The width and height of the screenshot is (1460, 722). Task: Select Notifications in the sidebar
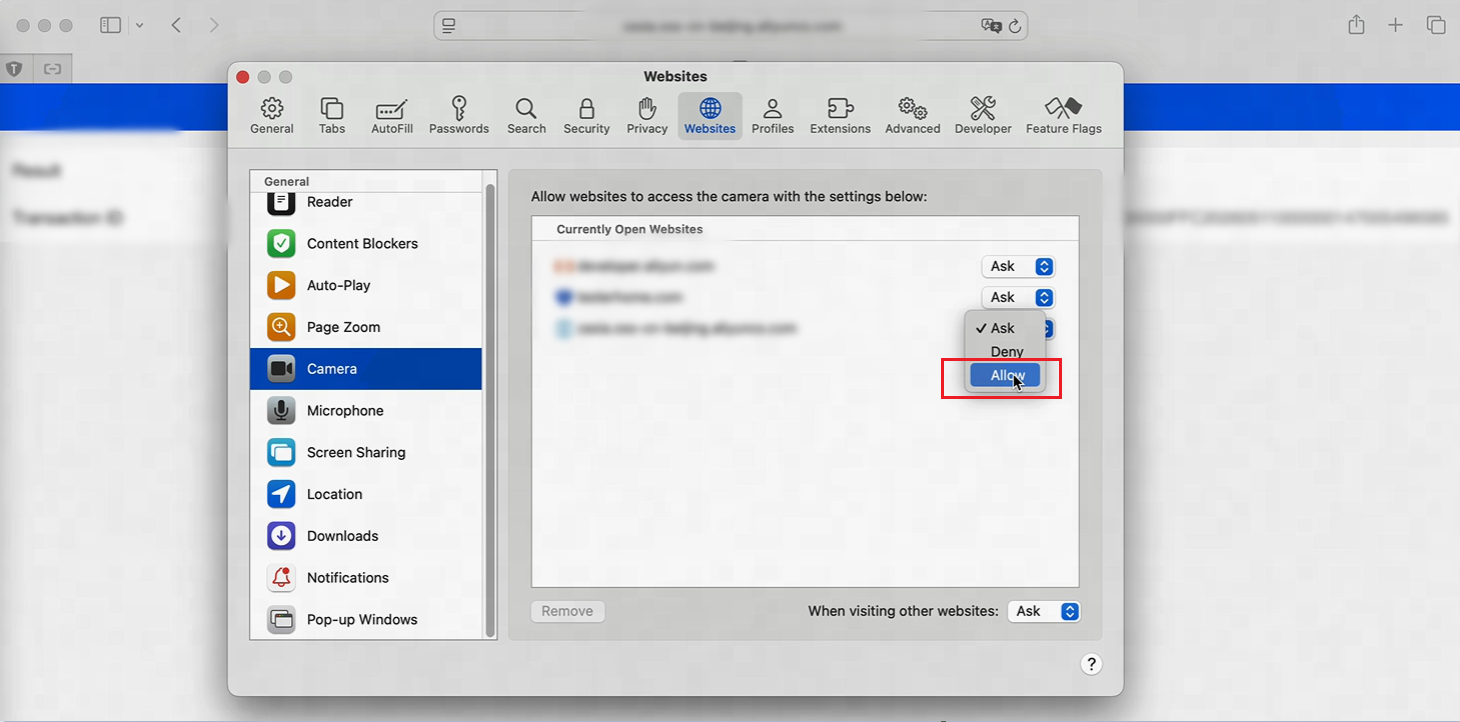coord(366,578)
